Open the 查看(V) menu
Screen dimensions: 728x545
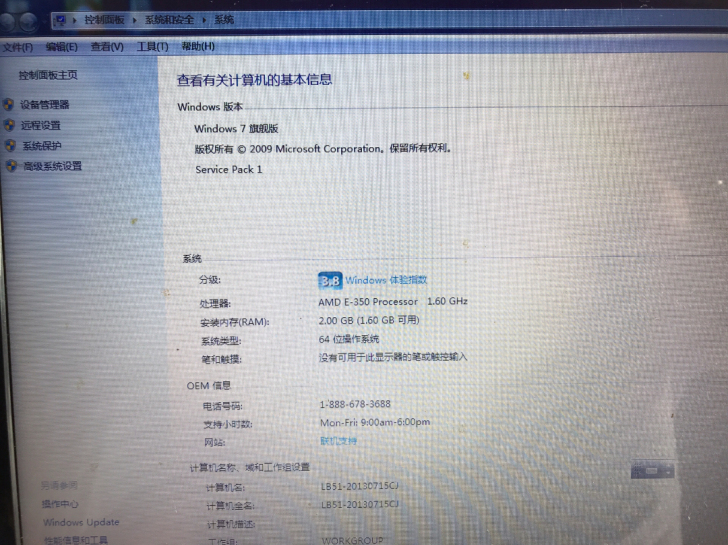[107, 47]
